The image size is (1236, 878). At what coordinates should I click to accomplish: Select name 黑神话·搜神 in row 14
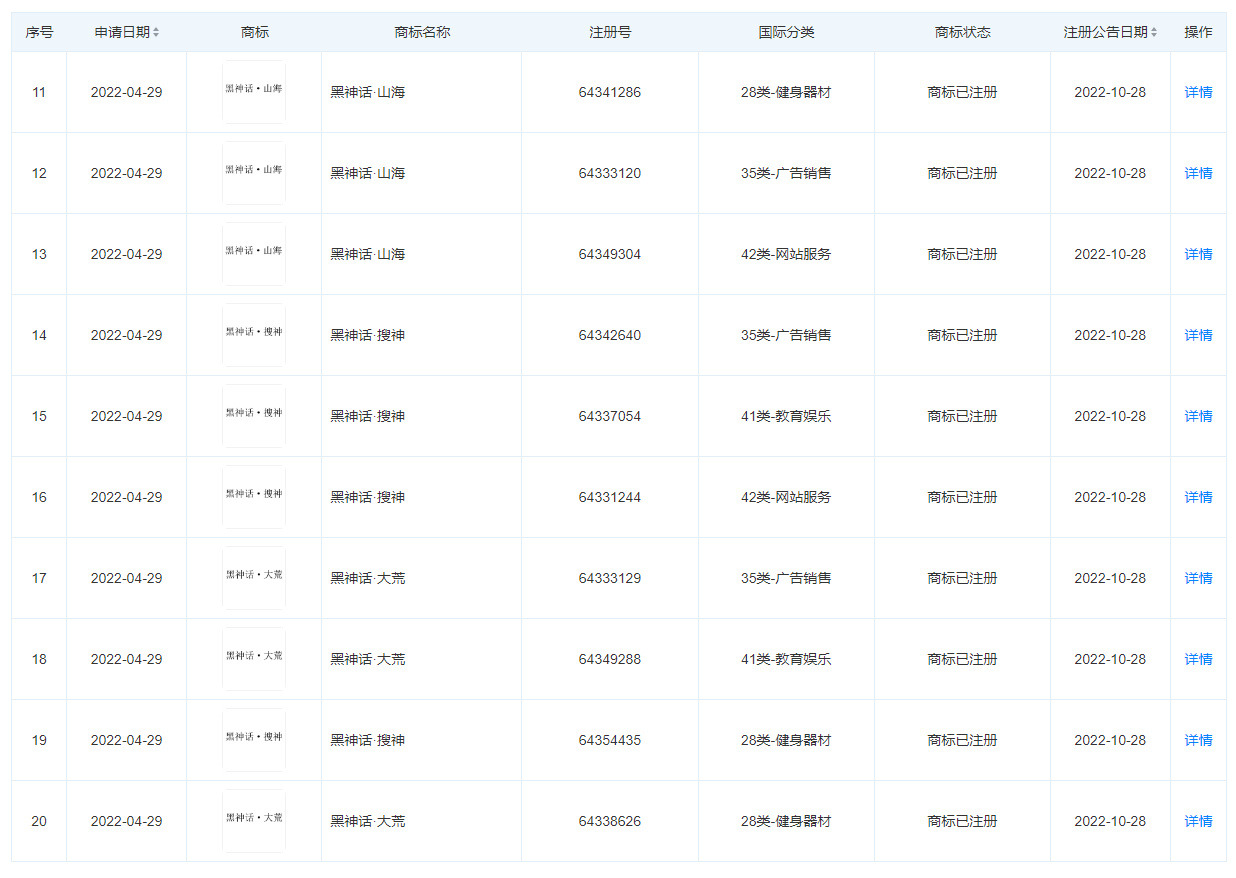[368, 335]
